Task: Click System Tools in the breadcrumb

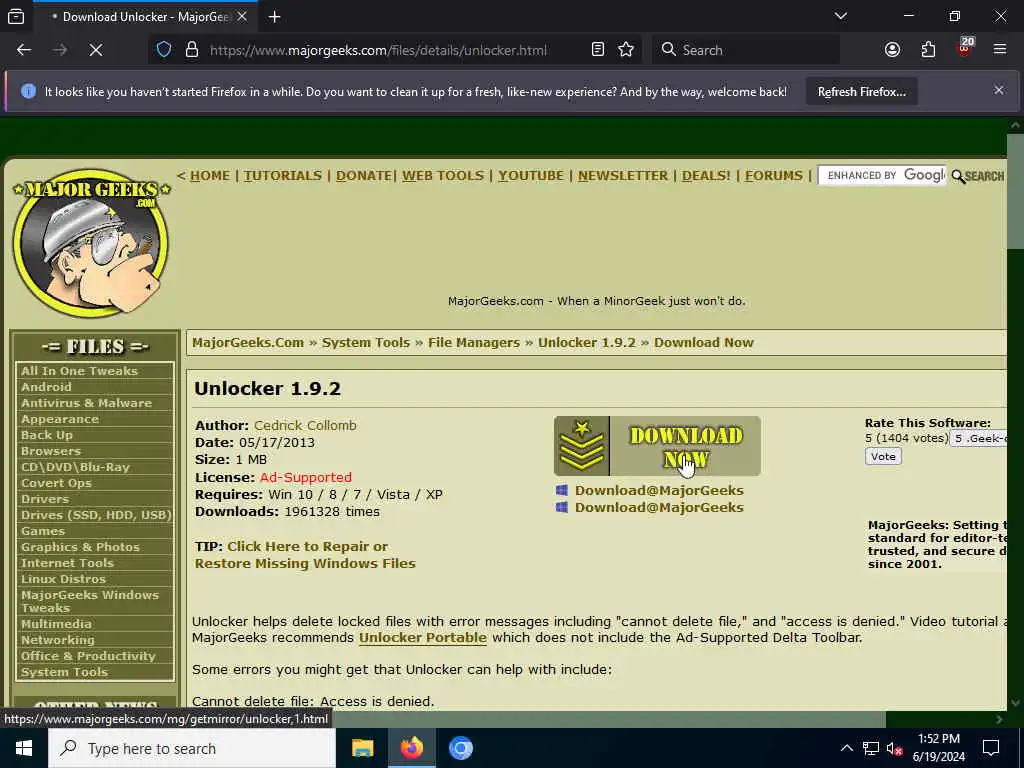Action: pyautogui.click(x=366, y=342)
